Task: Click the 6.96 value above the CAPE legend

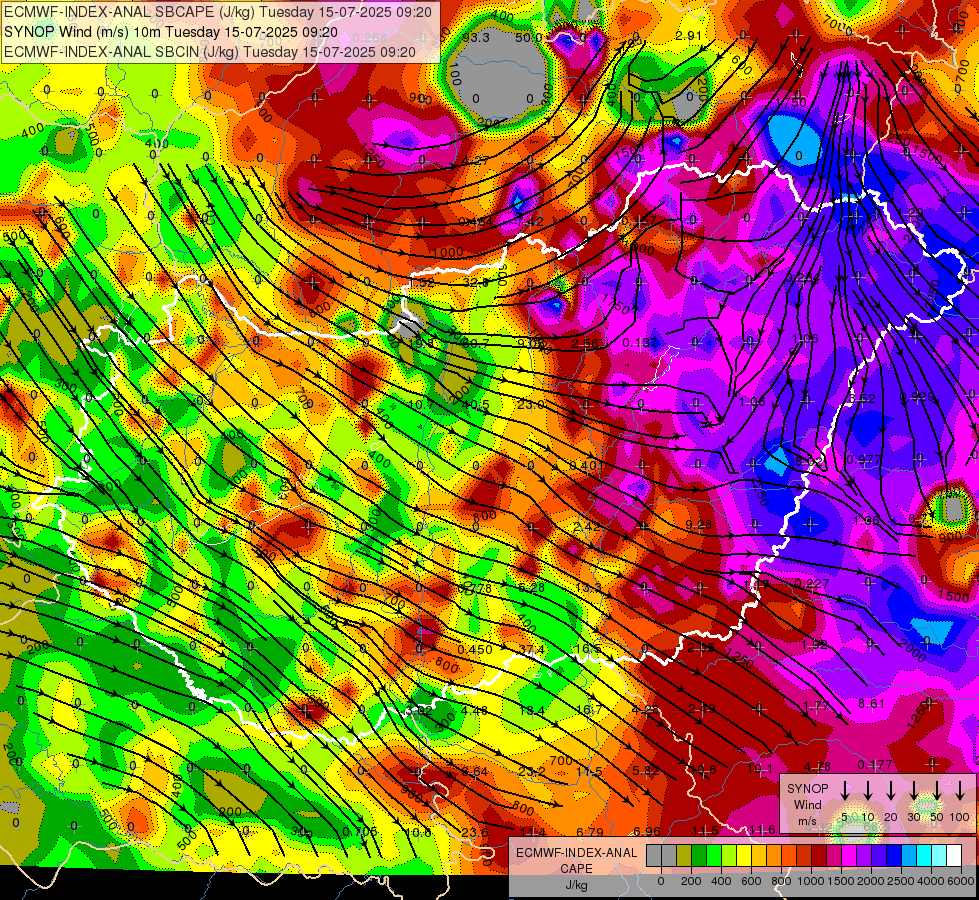Action: pos(646,831)
